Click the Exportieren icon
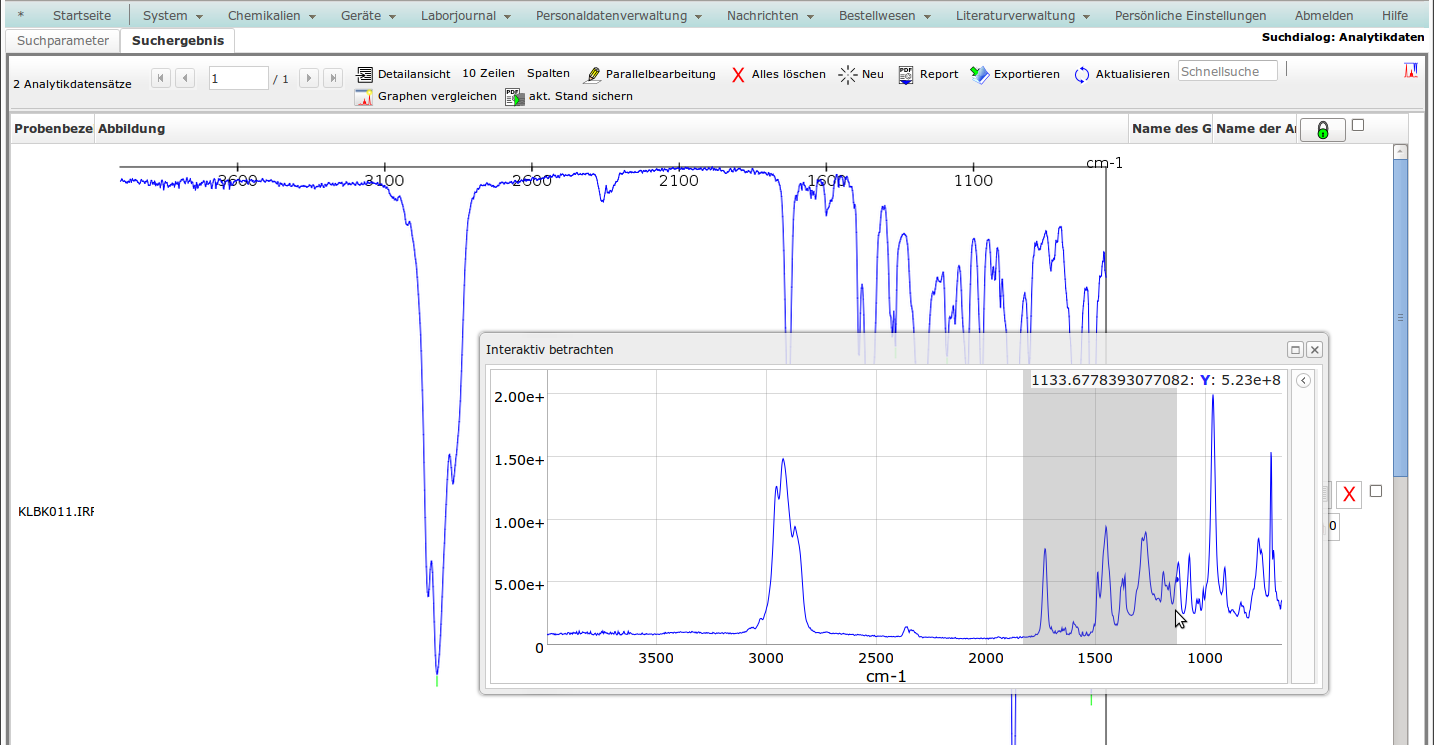Screen dimensions: 1434x745 click(x=980, y=74)
